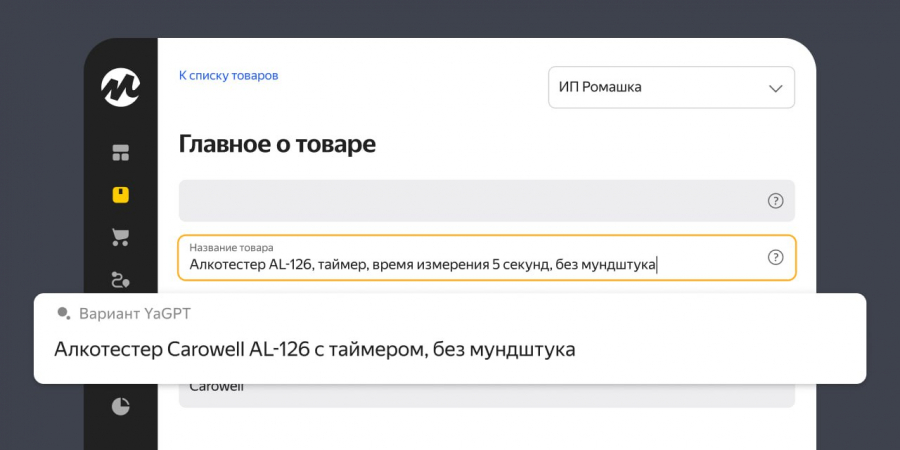This screenshot has height=450, width=900.
Task: Click help icon in grey top field
Action: pos(775,201)
